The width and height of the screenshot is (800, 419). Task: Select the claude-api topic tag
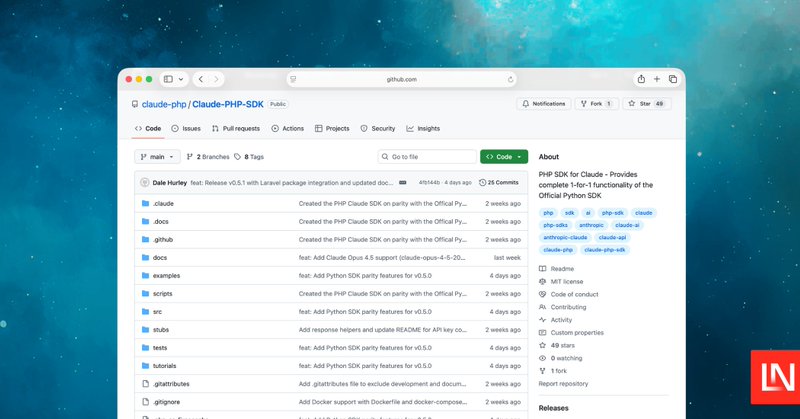point(612,237)
